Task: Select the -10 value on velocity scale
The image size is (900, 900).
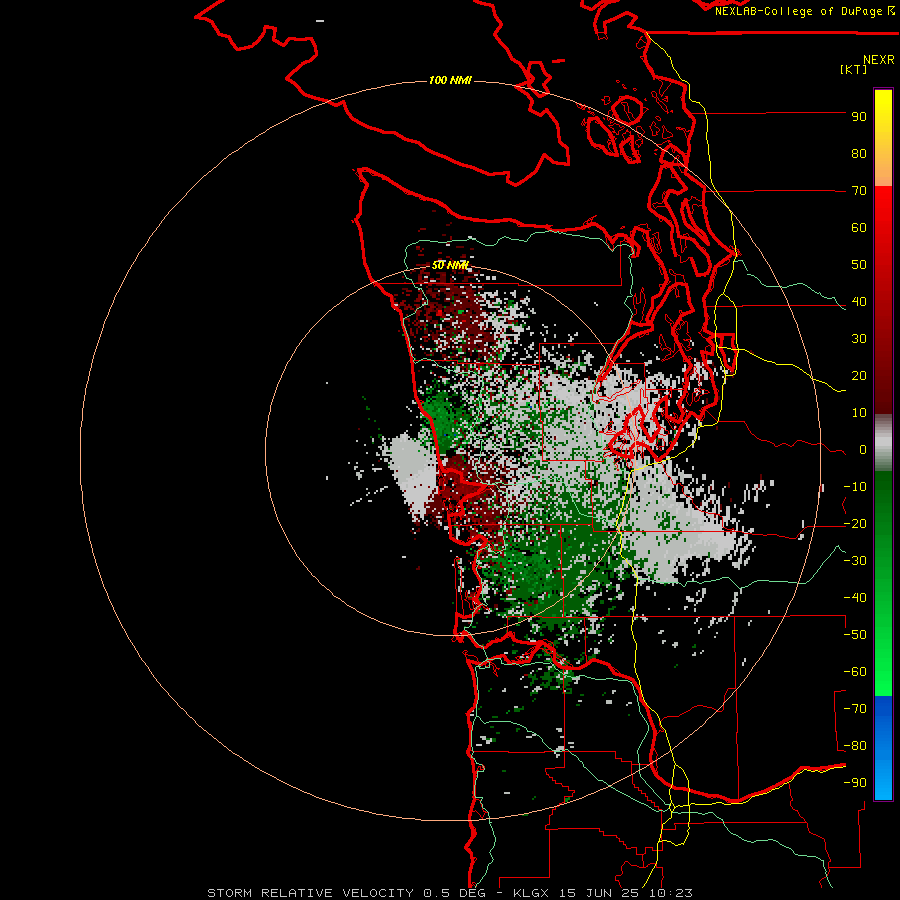Action: pyautogui.click(x=855, y=487)
